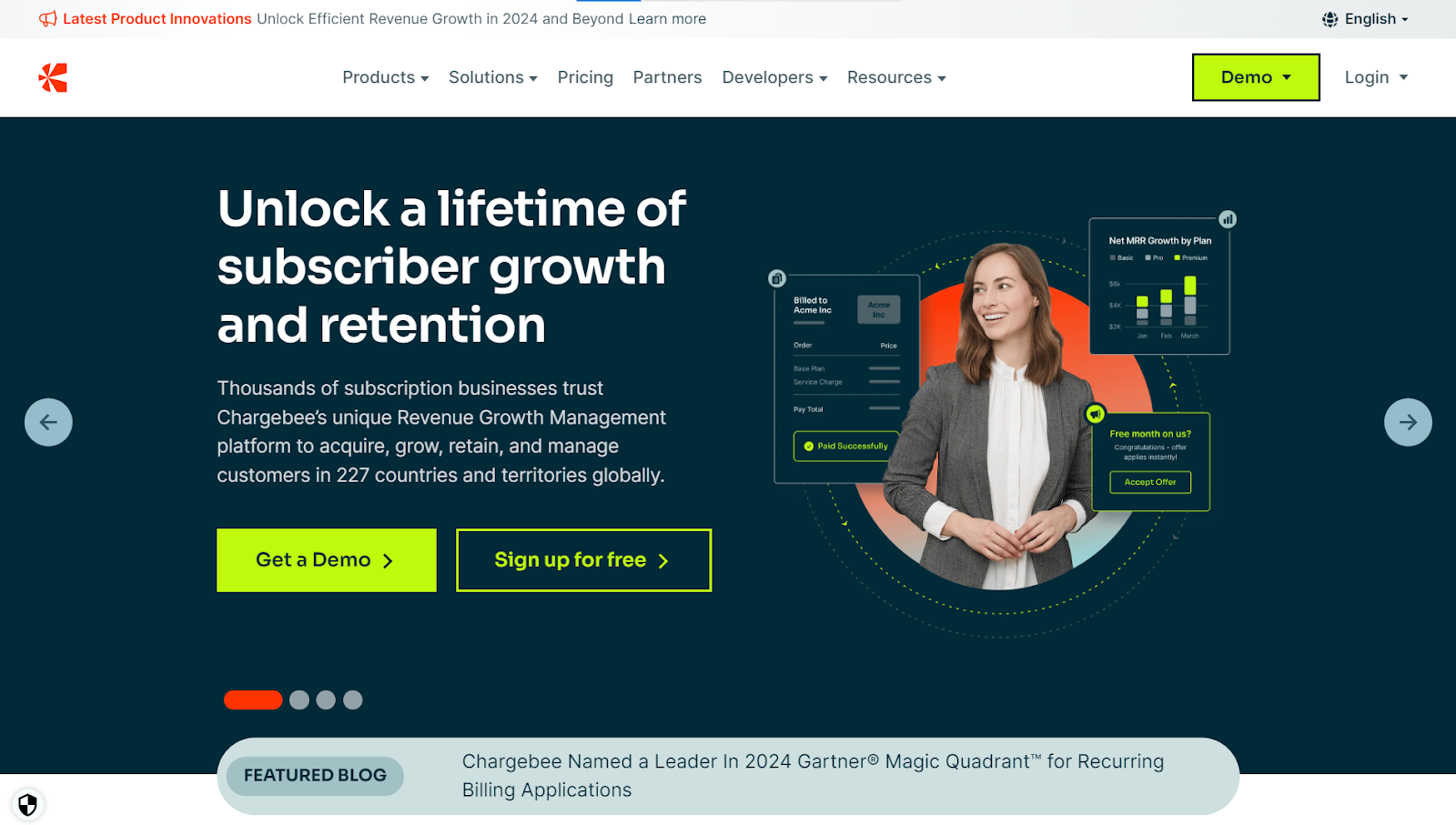
Task: Open the Partners menu item
Action: [x=667, y=77]
